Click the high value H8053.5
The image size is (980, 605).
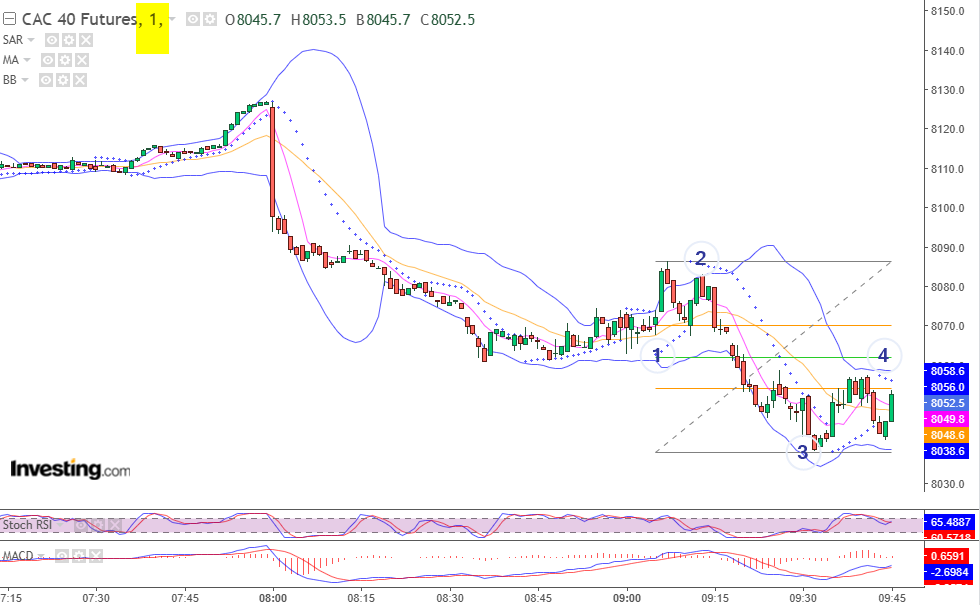point(318,20)
